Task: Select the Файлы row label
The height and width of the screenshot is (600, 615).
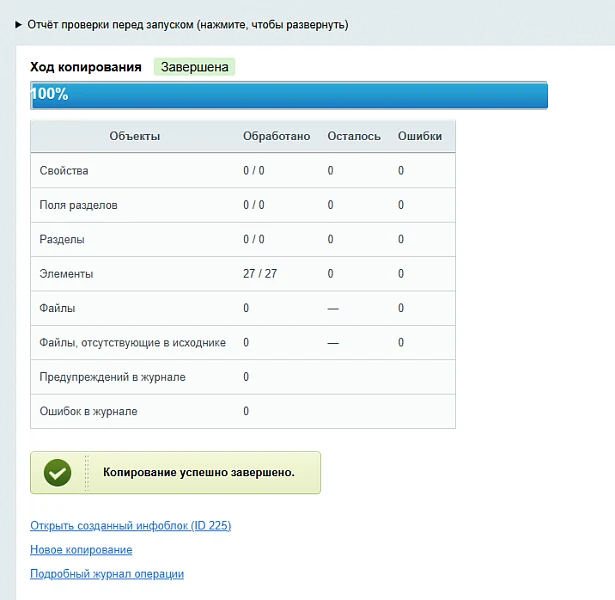Action: (x=57, y=308)
